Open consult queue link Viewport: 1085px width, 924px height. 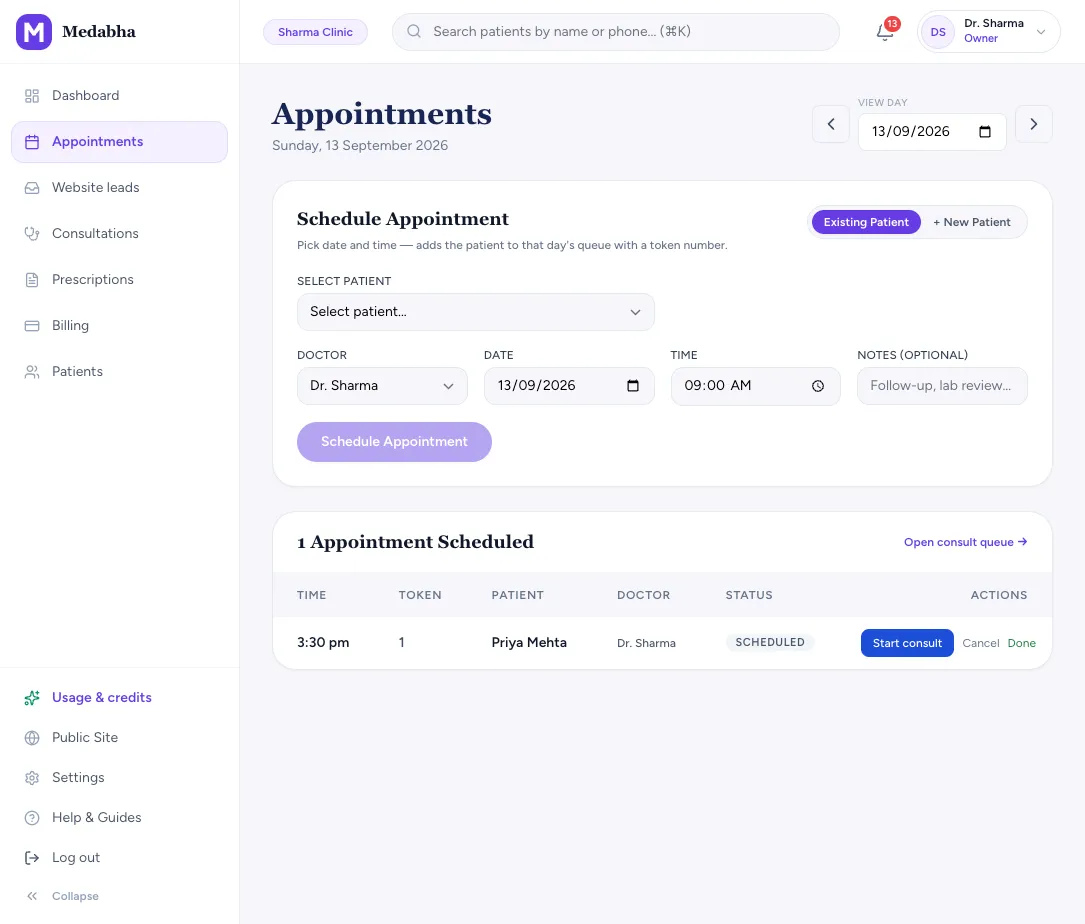pyautogui.click(x=965, y=542)
